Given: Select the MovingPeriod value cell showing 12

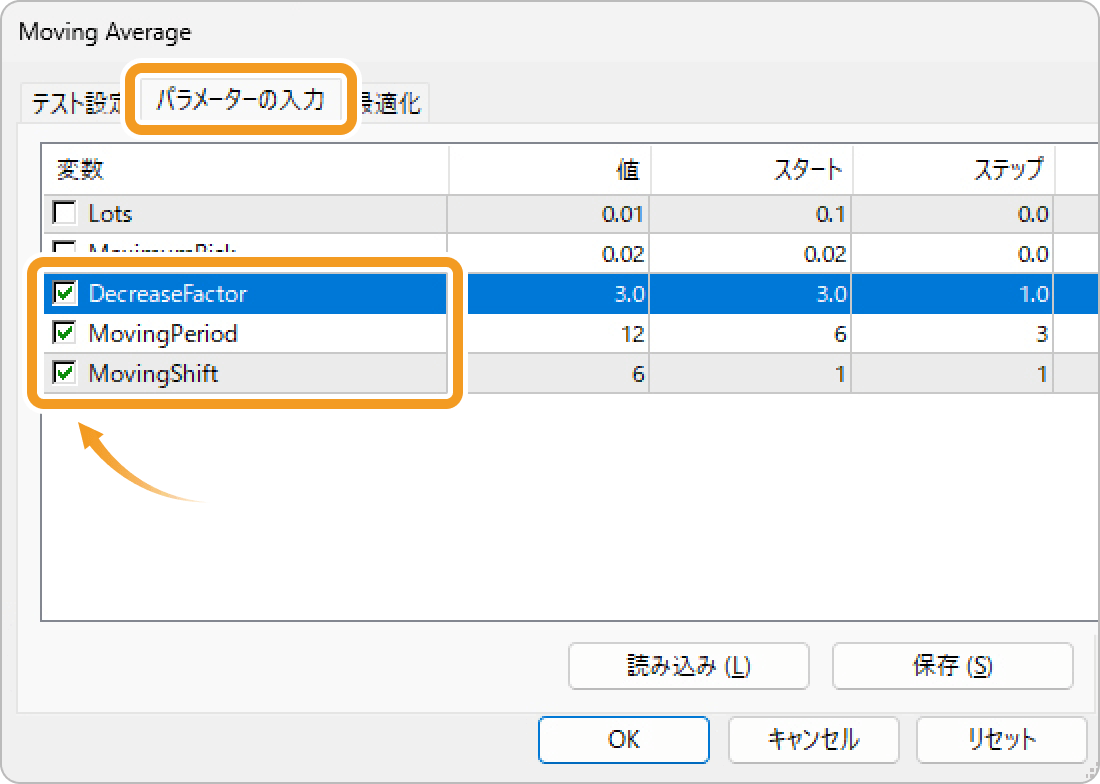Looking at the screenshot, I should (549, 334).
